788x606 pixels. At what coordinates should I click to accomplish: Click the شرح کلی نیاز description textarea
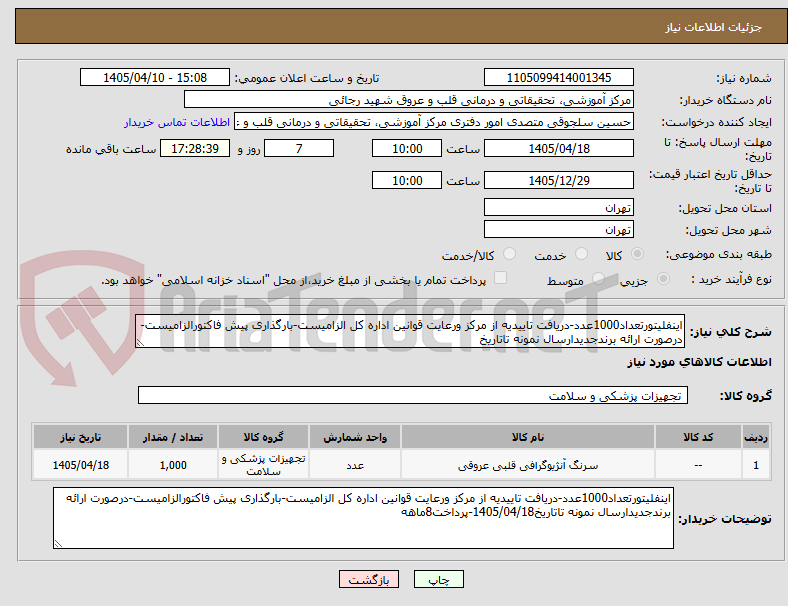(x=410, y=331)
